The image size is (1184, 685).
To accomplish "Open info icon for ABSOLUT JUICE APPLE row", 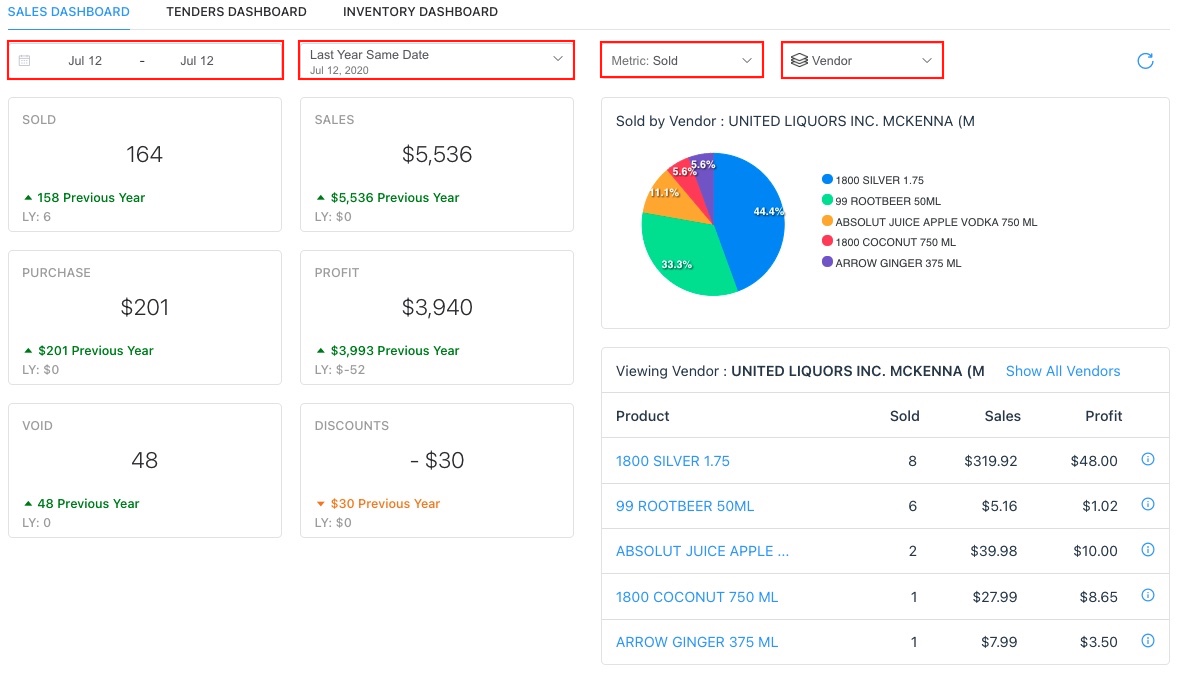I will [x=1148, y=550].
